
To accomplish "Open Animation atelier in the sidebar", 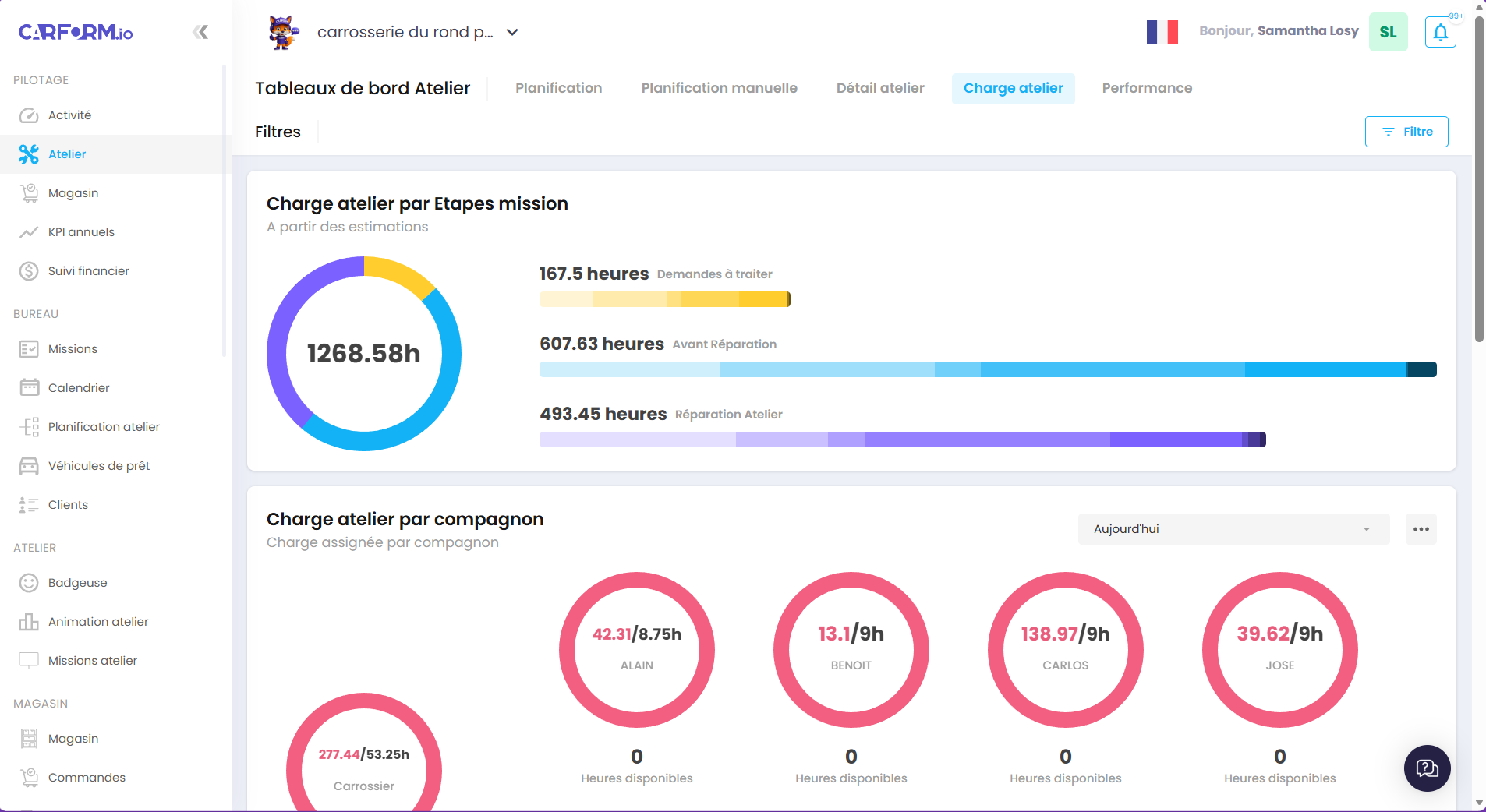I will (97, 621).
